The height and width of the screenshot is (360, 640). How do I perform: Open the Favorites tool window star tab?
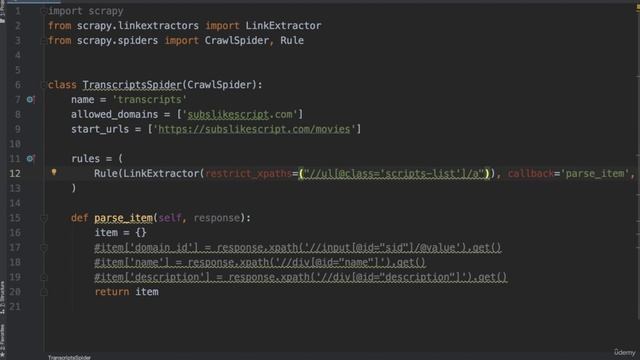(x=2, y=340)
